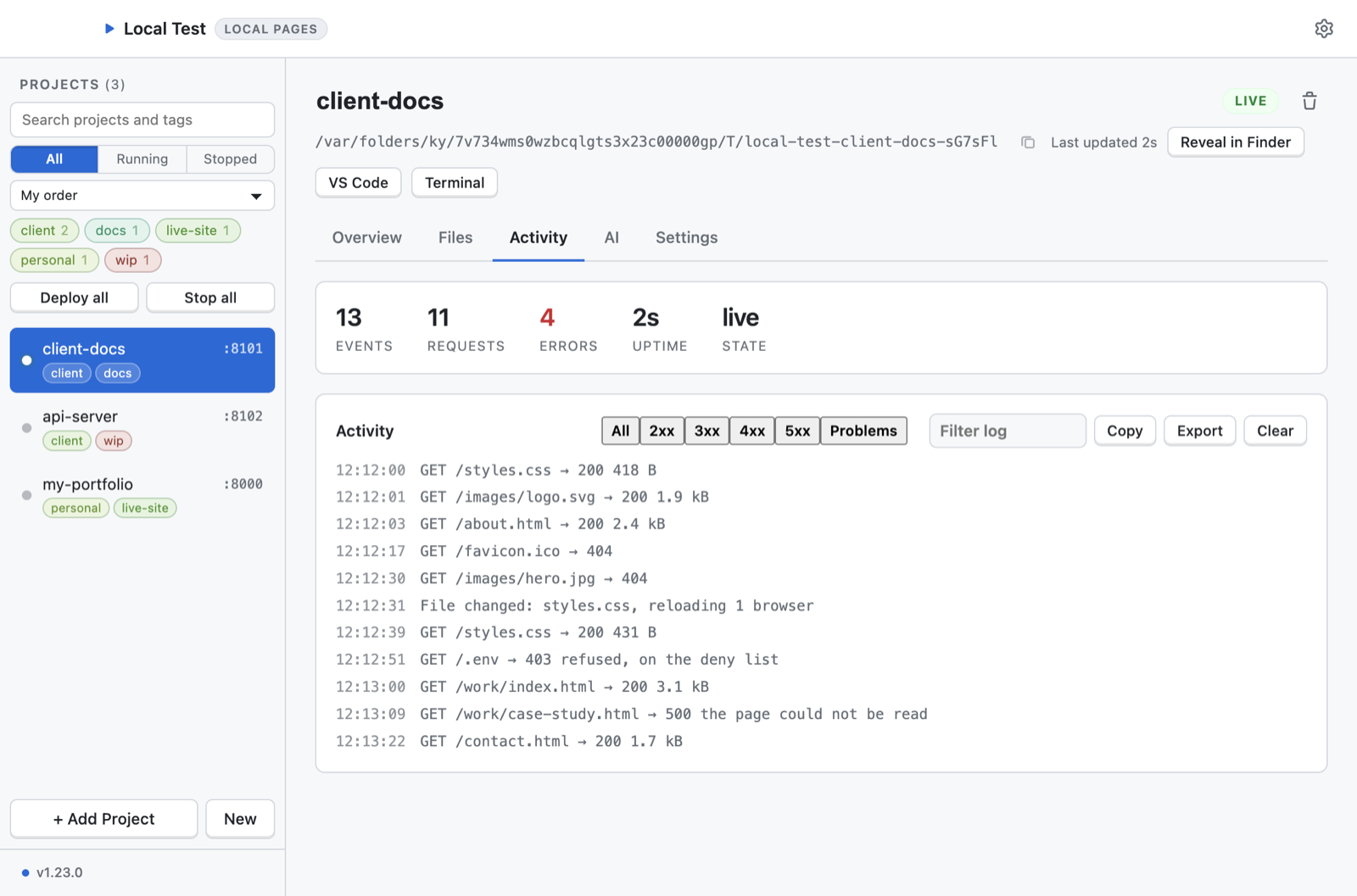Click the + Add Project button
Screen dimensions: 1357x896
[x=103, y=819]
